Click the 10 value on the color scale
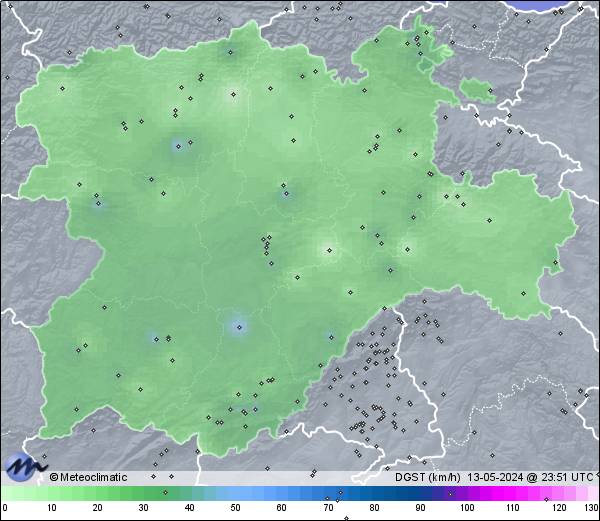600x521 pixels. tap(52, 508)
